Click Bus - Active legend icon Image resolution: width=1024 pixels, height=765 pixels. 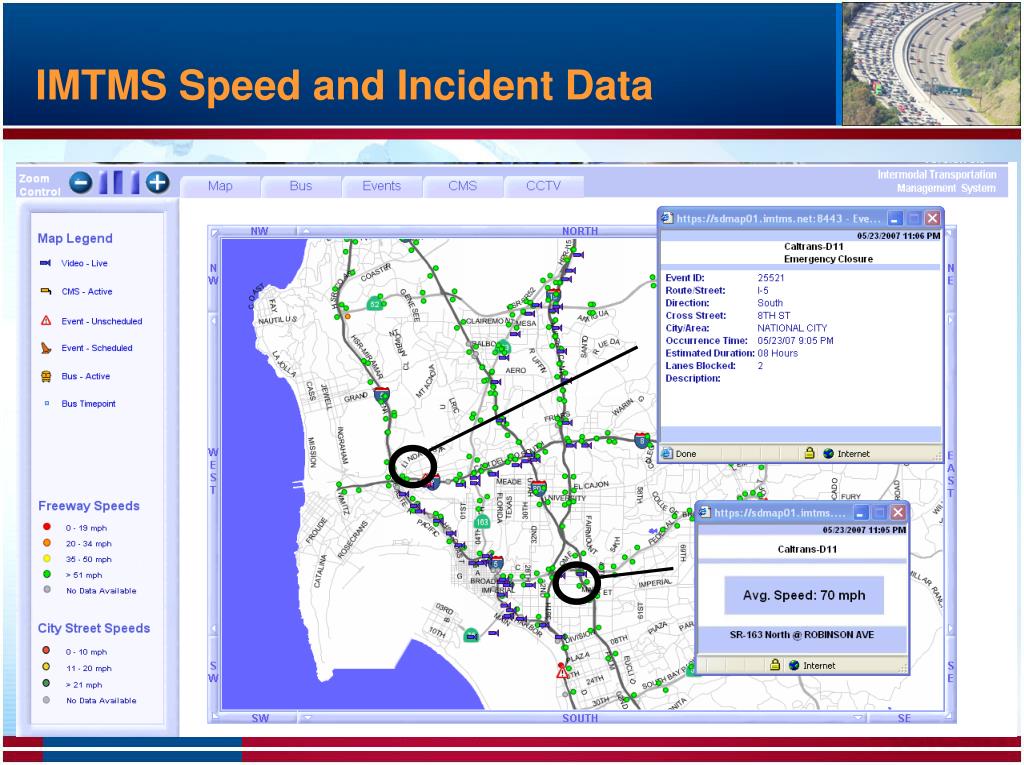46,376
